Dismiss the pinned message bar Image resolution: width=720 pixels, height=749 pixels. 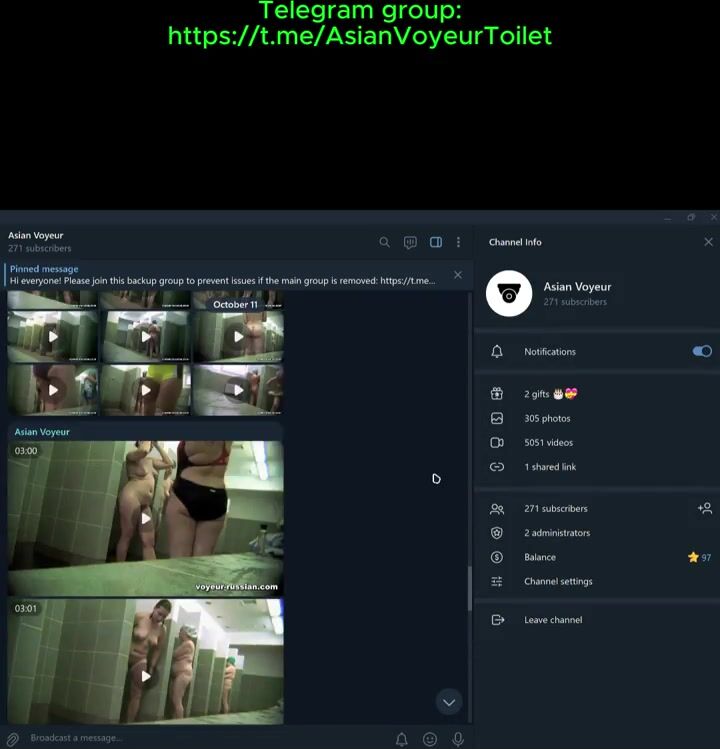tap(458, 275)
